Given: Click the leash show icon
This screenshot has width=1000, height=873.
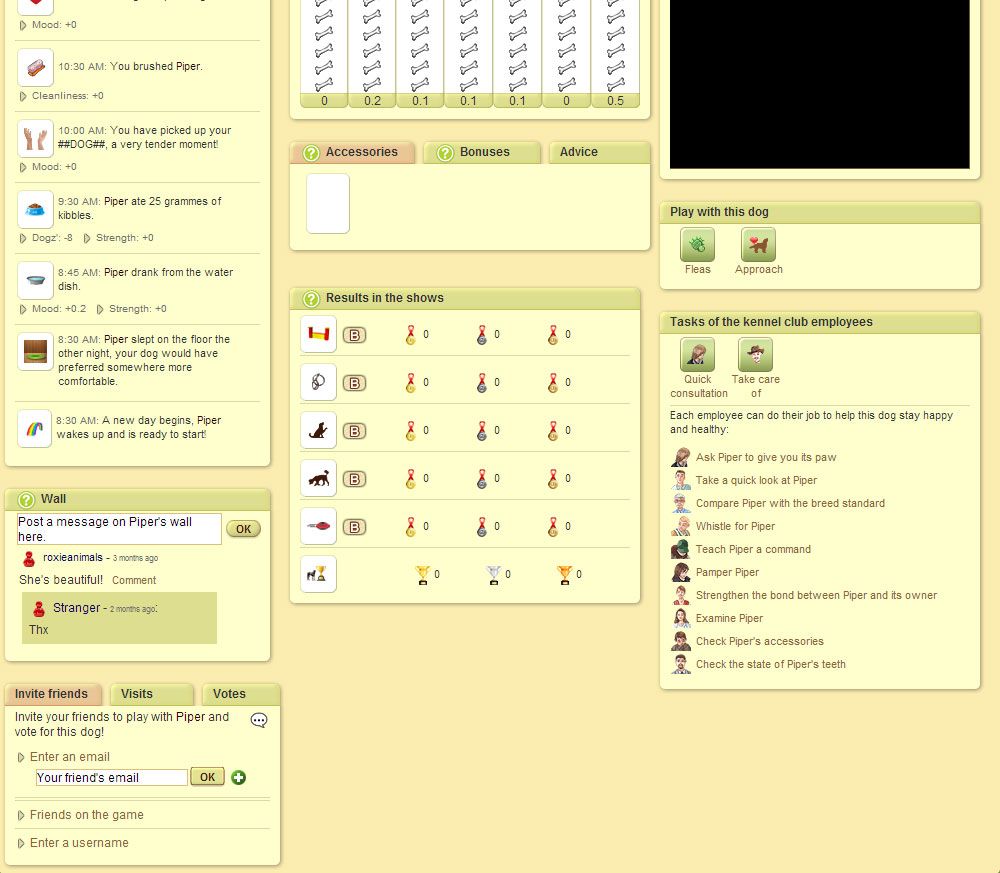Looking at the screenshot, I should (318, 383).
